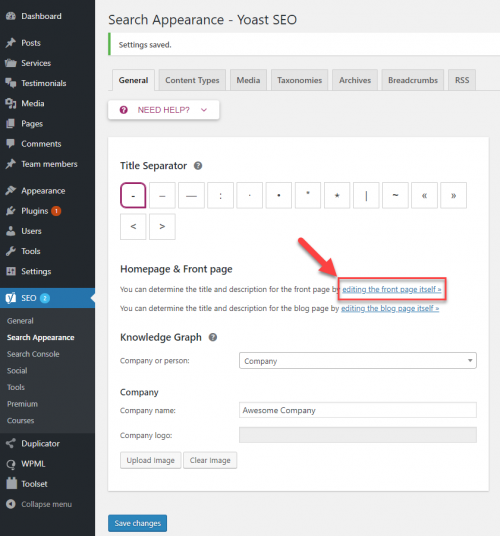This screenshot has height=536, width=500.
Task: Click the Save changes button
Action: click(x=138, y=523)
